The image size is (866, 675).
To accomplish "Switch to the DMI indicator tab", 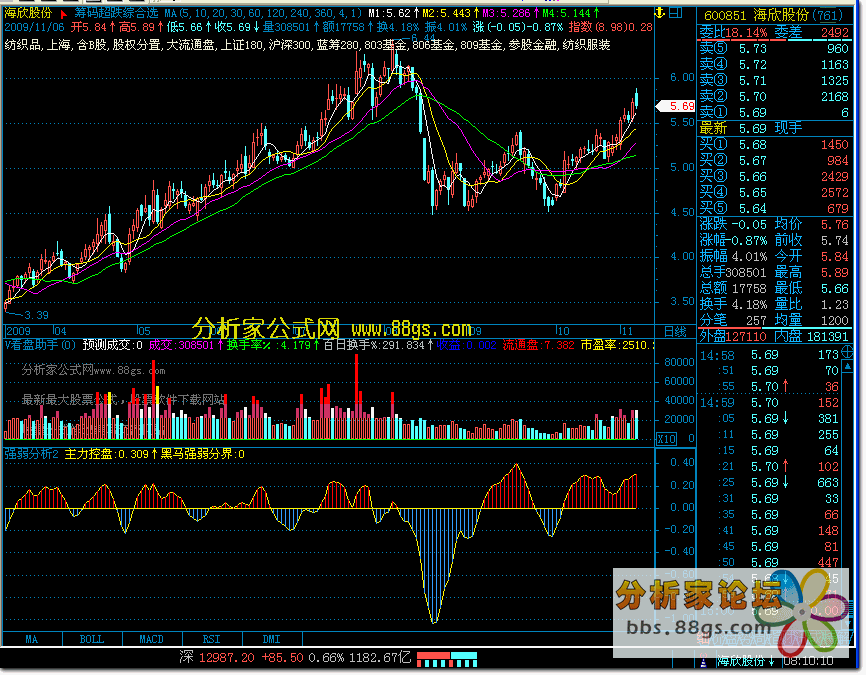I will click(x=272, y=639).
